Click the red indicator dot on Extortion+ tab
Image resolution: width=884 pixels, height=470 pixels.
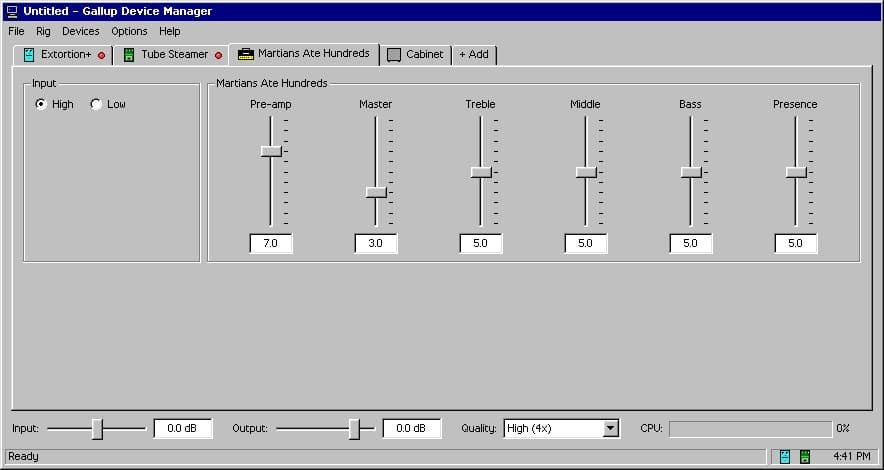point(101,55)
